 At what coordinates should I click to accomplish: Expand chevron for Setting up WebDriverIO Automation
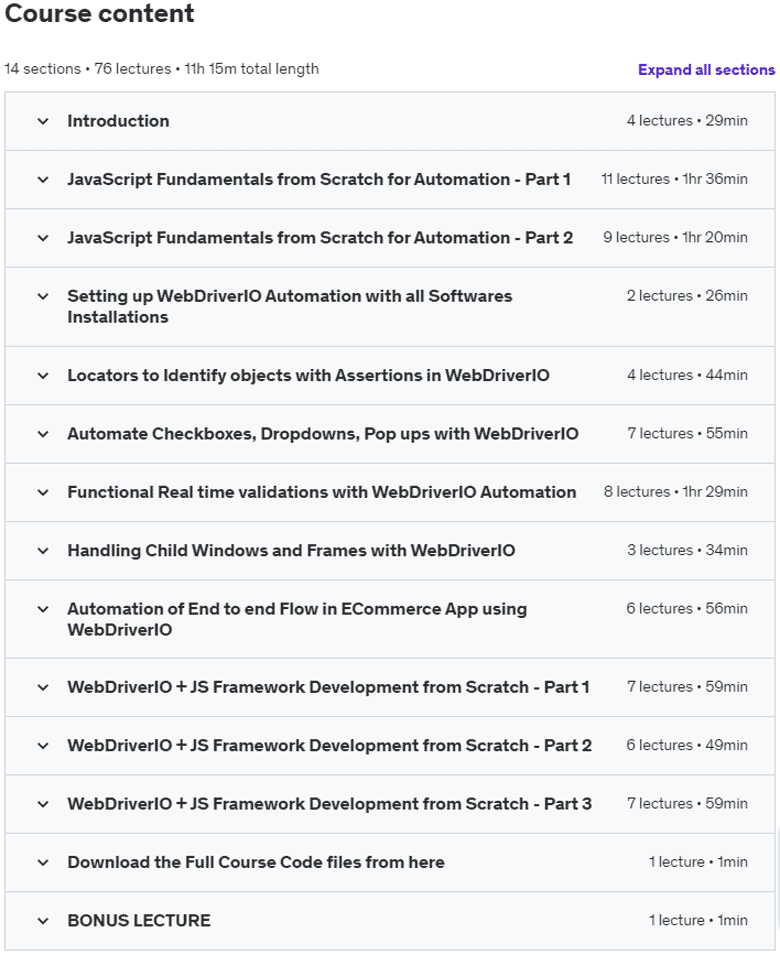click(43, 297)
